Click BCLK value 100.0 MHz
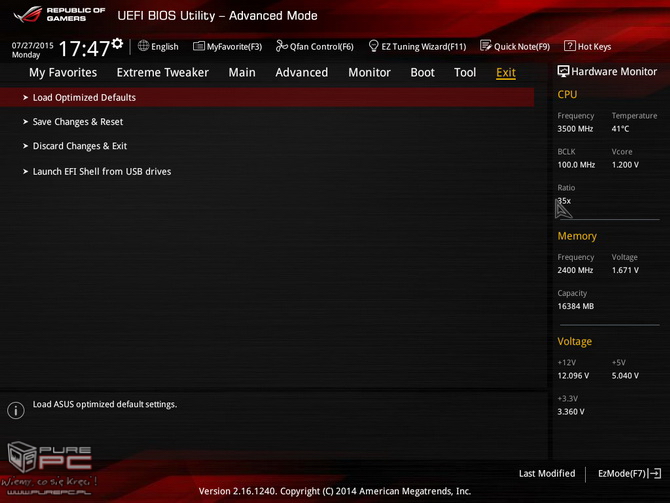Viewport: 670px width, 503px height. pos(576,165)
